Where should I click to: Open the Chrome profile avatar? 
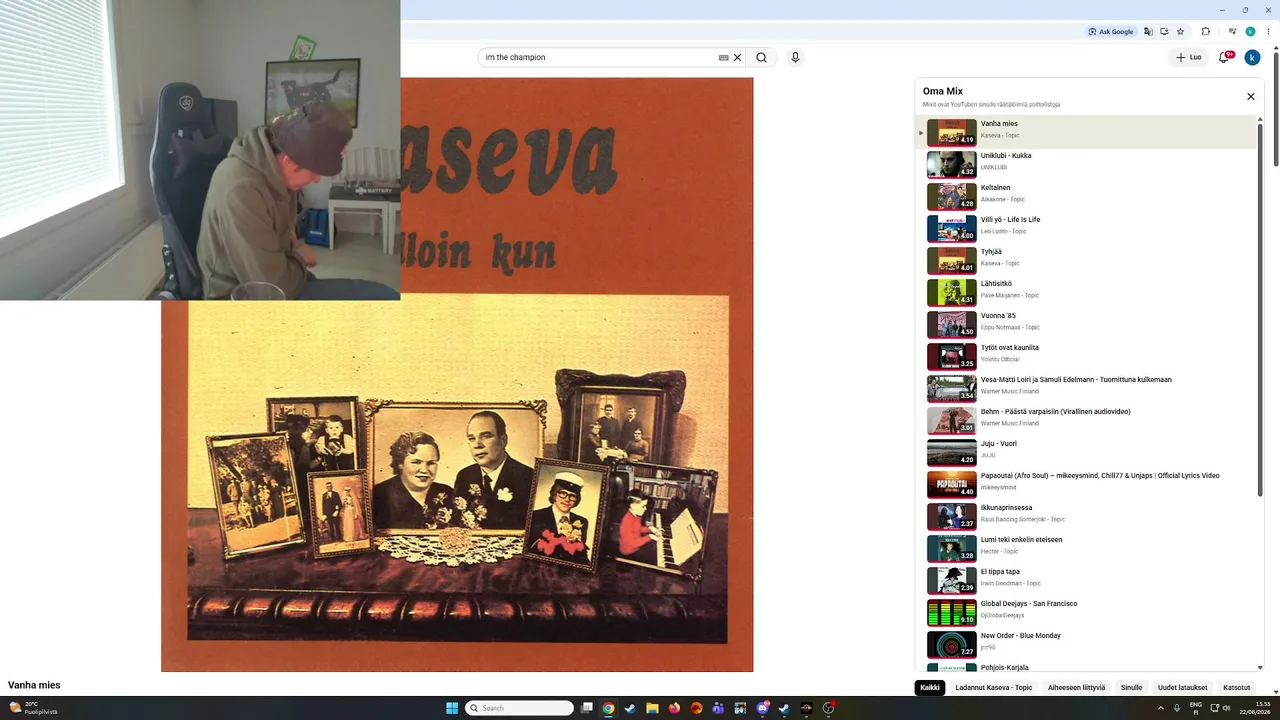click(1250, 31)
